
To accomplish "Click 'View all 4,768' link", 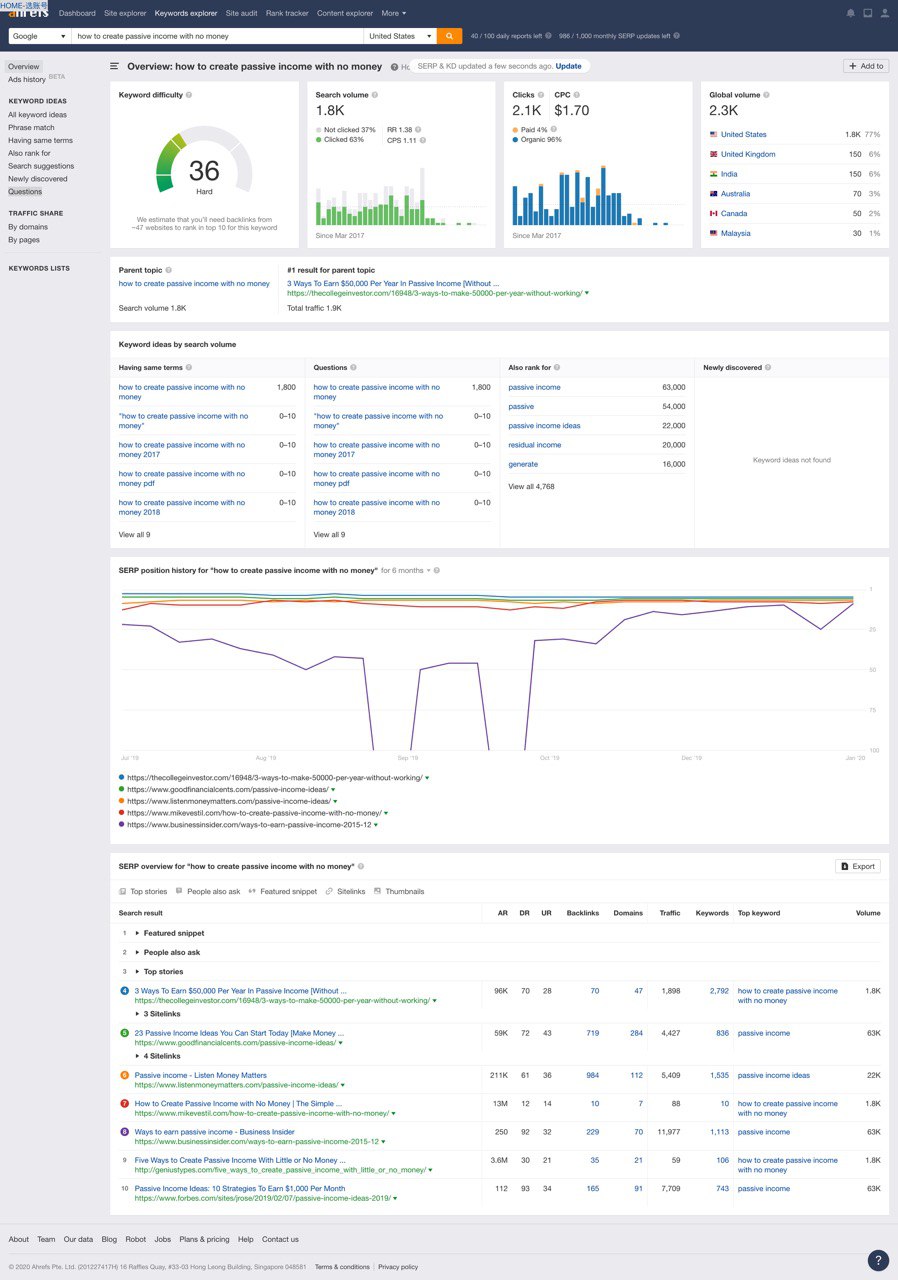I will click(531, 486).
